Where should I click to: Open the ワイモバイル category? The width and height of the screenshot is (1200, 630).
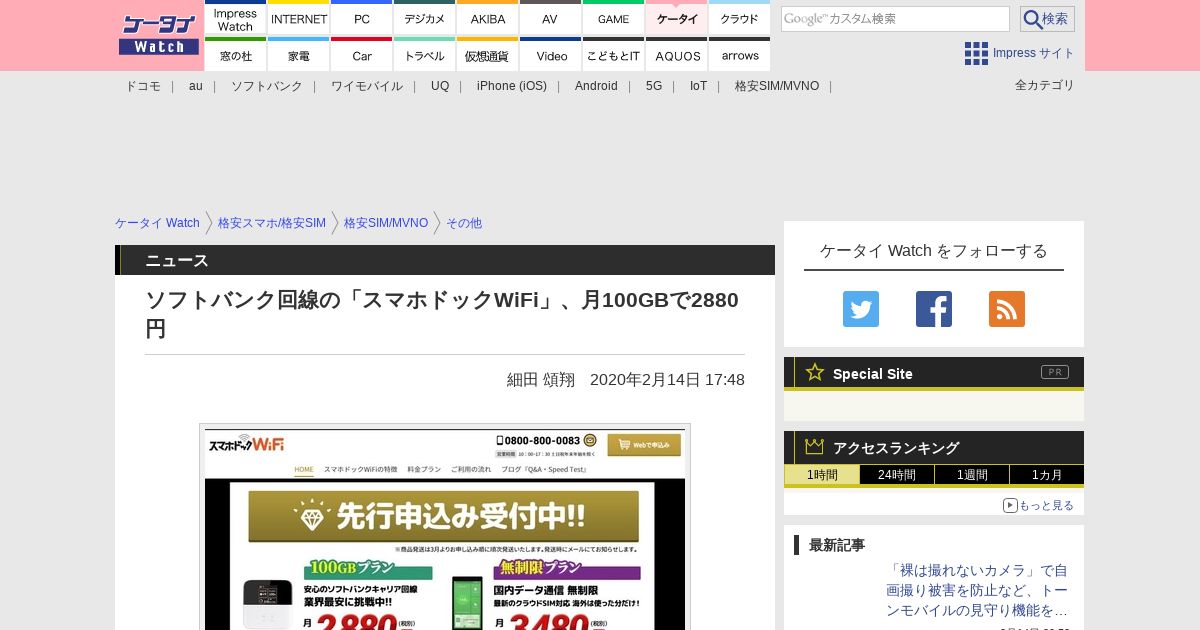point(367,86)
